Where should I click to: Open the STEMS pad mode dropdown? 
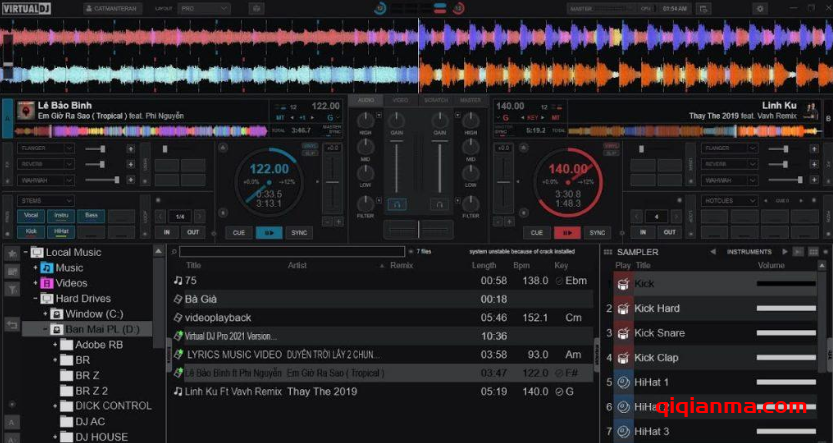point(45,200)
